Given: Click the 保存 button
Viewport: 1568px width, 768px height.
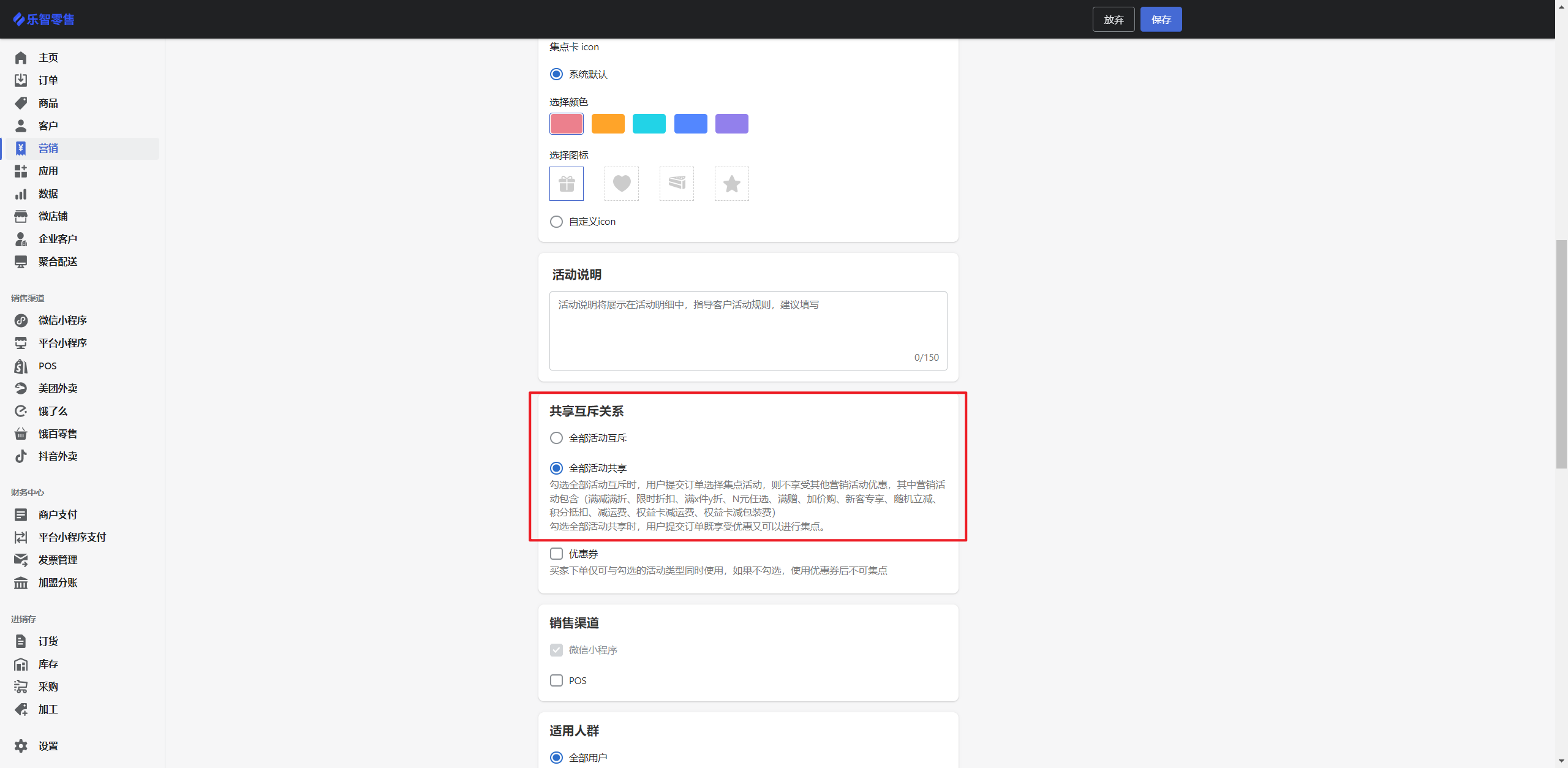Looking at the screenshot, I should pos(1161,20).
